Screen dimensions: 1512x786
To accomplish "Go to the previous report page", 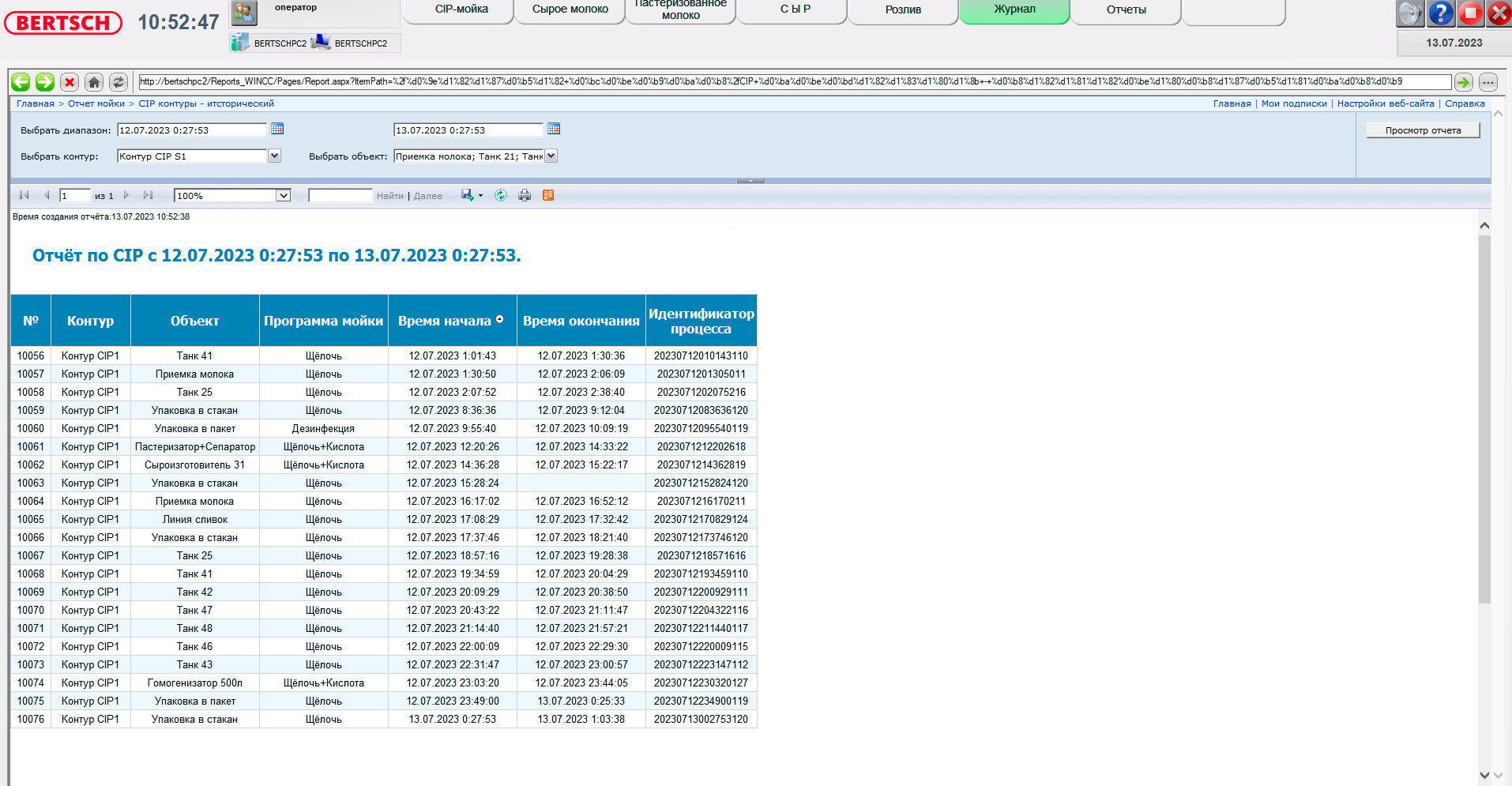I will pos(47,195).
